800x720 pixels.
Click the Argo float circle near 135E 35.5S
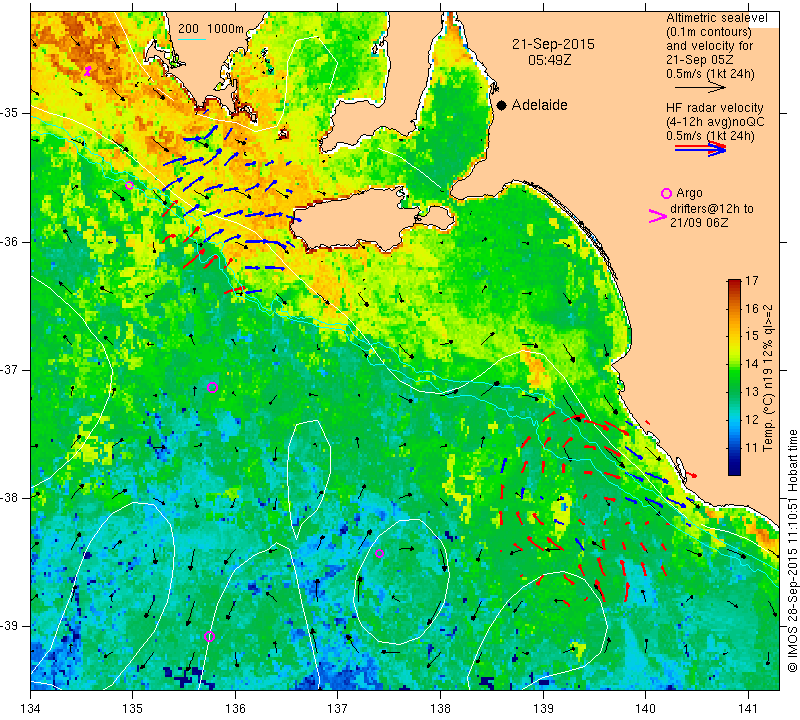click(x=130, y=185)
